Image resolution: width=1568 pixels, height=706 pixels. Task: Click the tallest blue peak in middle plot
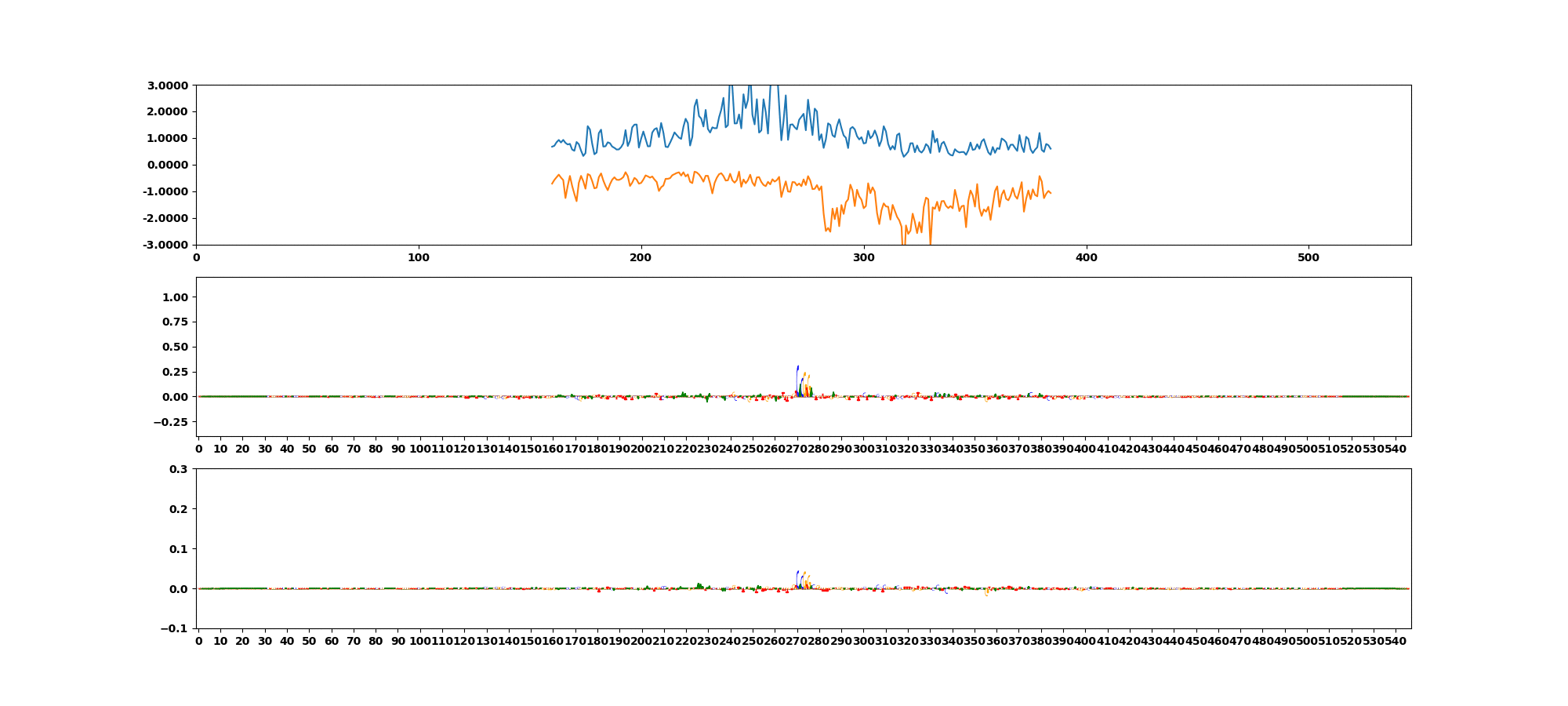click(797, 368)
